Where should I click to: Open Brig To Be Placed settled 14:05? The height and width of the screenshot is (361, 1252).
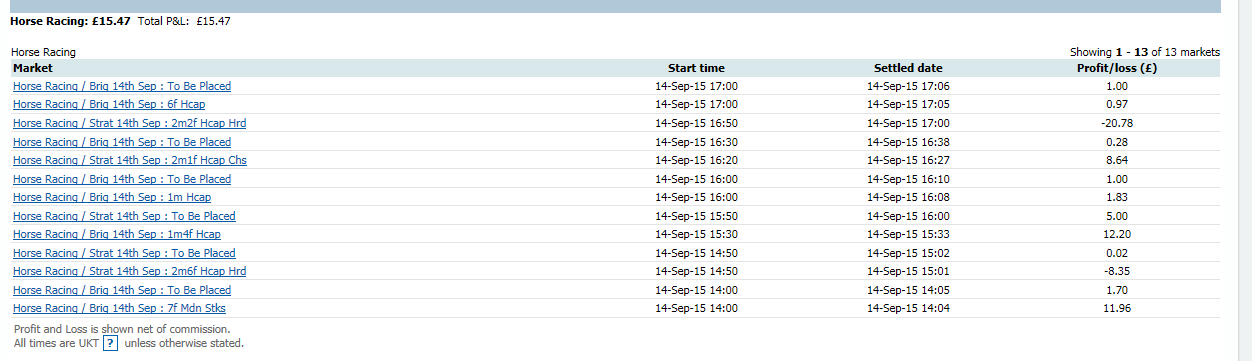click(x=122, y=290)
